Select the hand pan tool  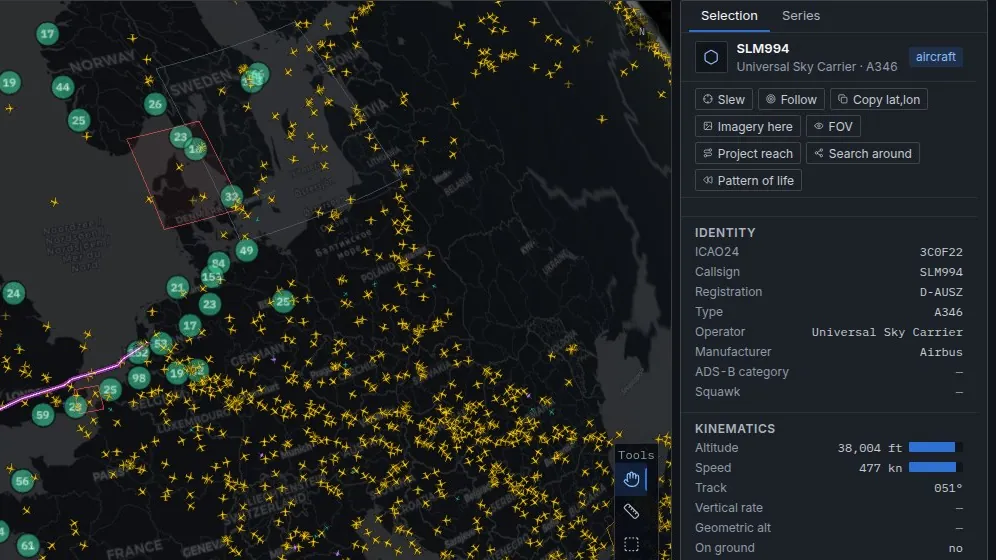[x=631, y=479]
